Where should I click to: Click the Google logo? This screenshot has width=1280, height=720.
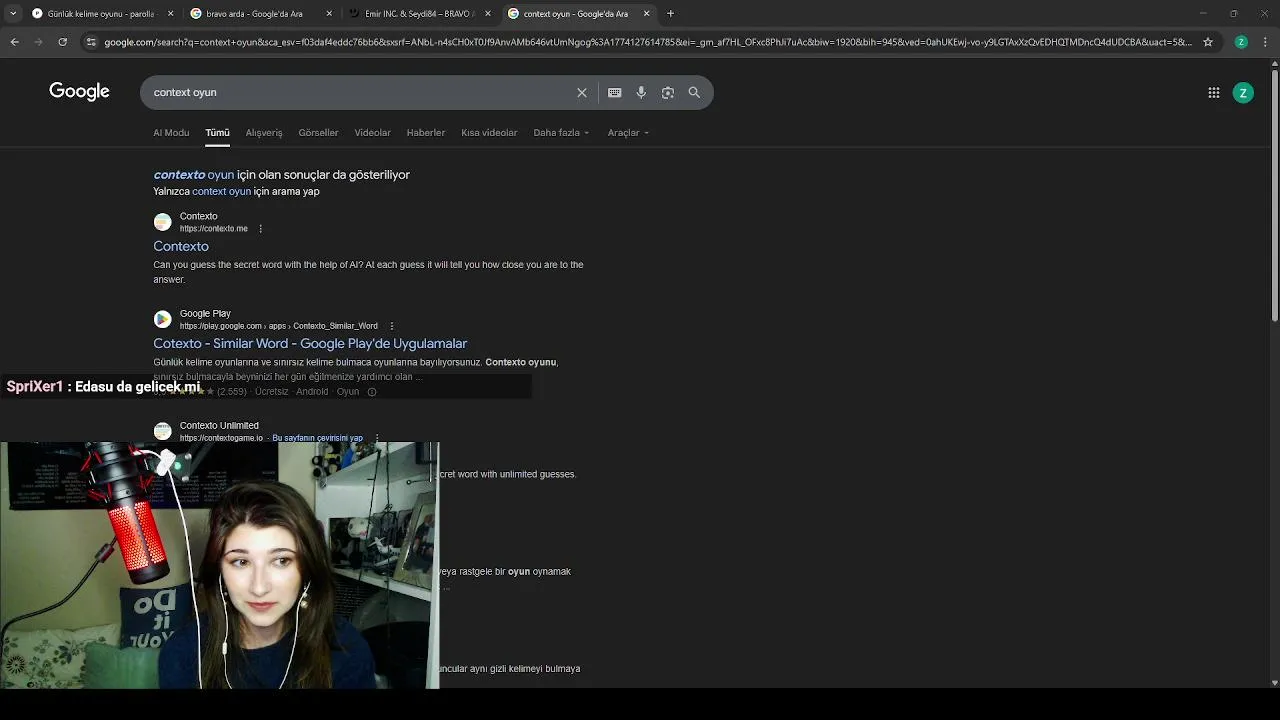pyautogui.click(x=79, y=92)
